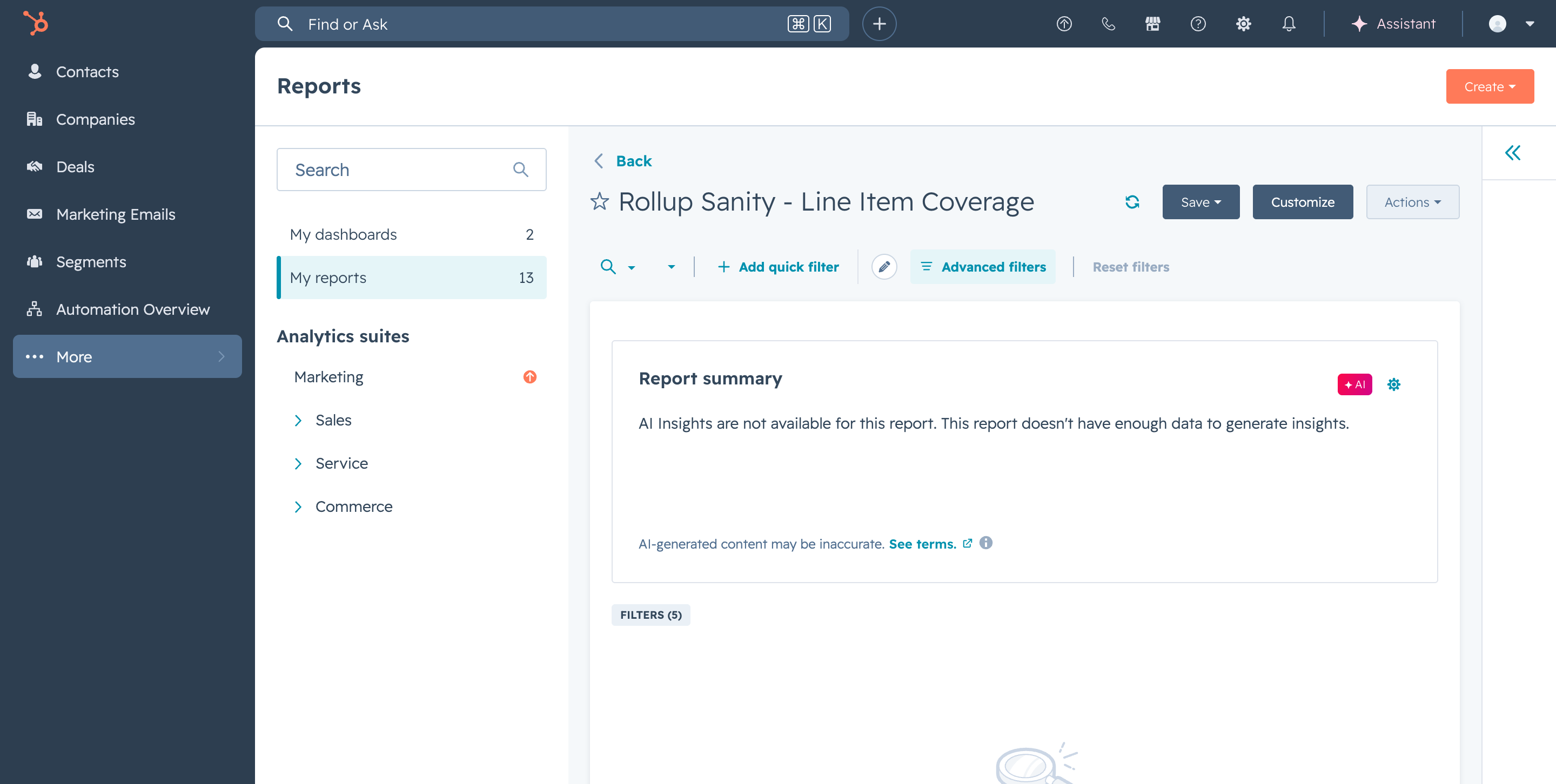Click the global plus create icon

[x=879, y=24]
